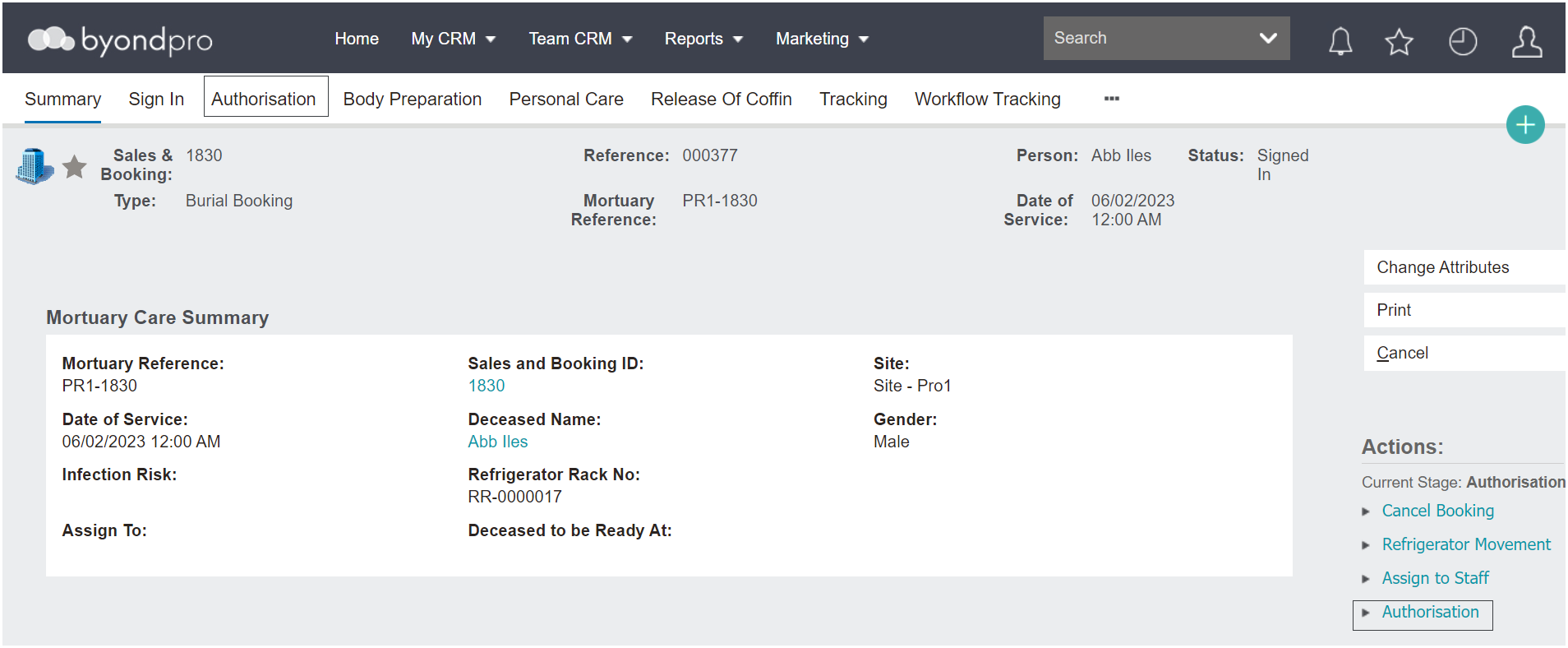Click header mortuary reference PR1-1830
Screen dimensions: 1568x648
720,201
